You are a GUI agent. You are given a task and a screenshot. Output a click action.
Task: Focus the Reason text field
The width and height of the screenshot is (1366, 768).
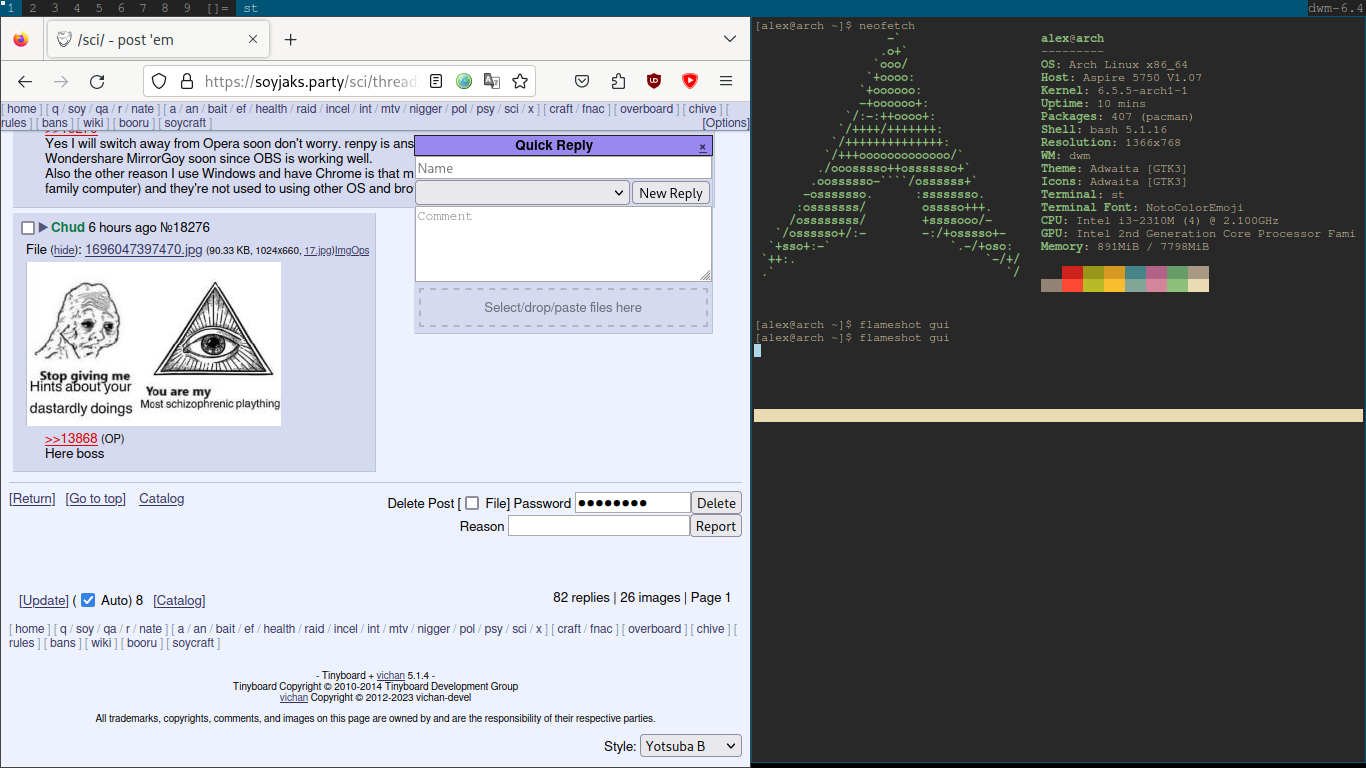[599, 526]
